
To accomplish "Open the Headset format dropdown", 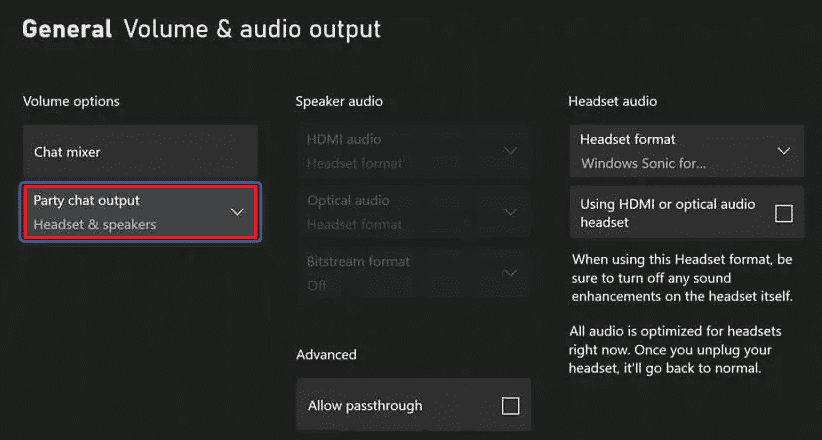I will [x=686, y=152].
